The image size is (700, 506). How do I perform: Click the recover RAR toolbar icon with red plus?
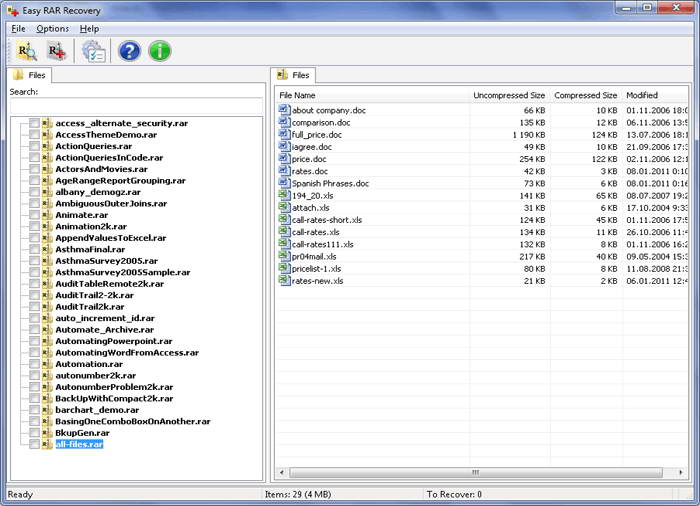pos(57,51)
